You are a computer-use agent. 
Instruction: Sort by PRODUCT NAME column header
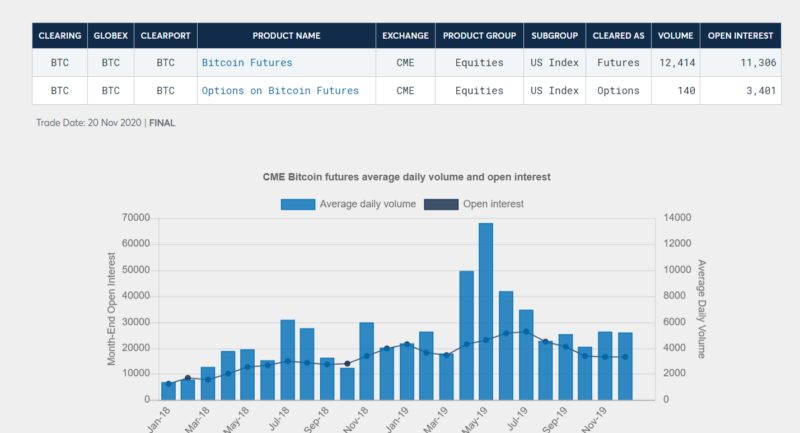click(x=286, y=36)
